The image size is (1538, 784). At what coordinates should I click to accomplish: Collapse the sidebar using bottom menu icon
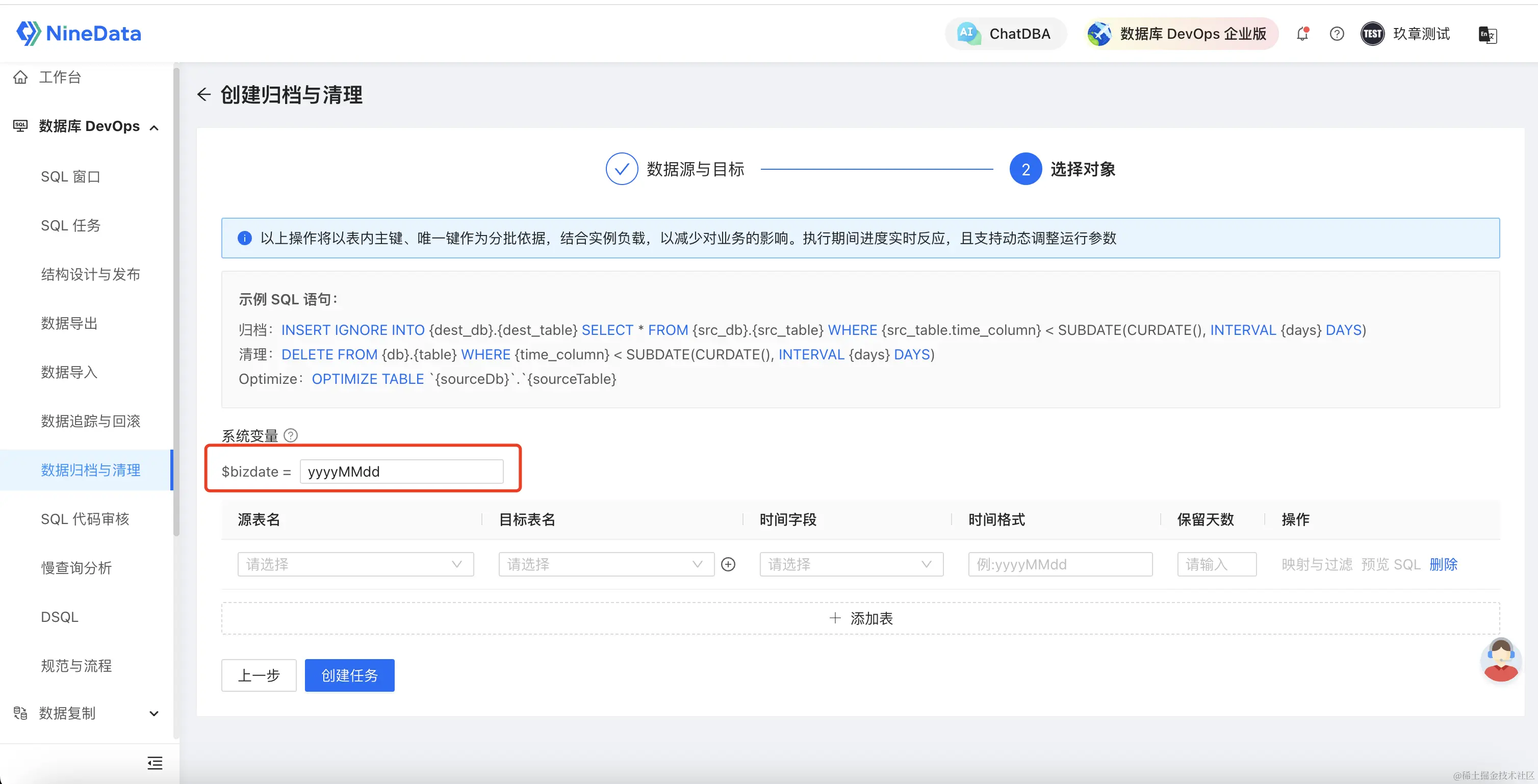155,763
